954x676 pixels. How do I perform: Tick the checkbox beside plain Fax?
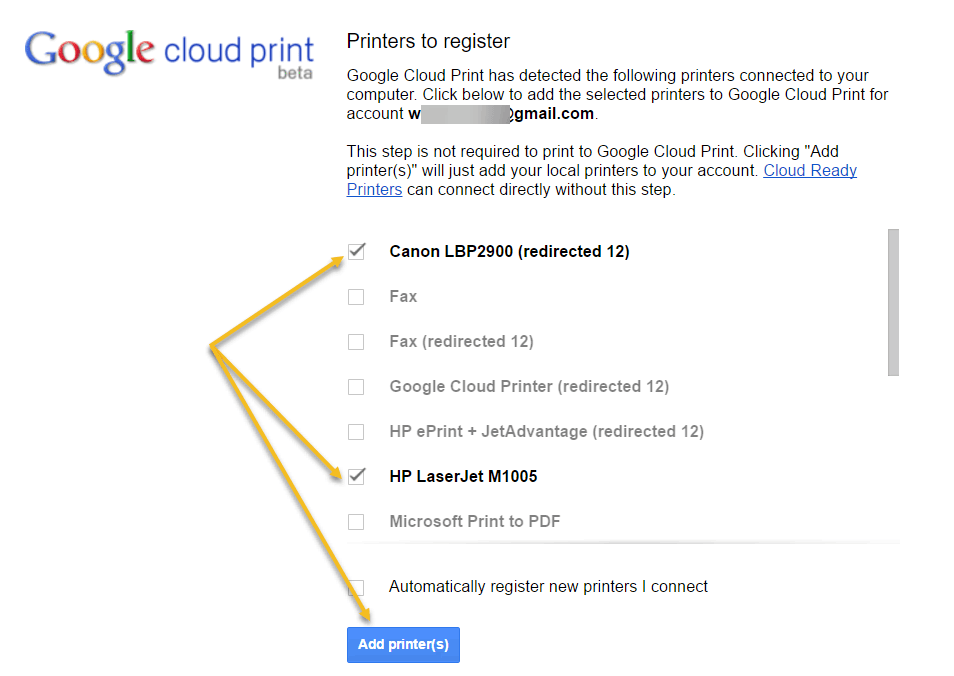click(x=356, y=297)
